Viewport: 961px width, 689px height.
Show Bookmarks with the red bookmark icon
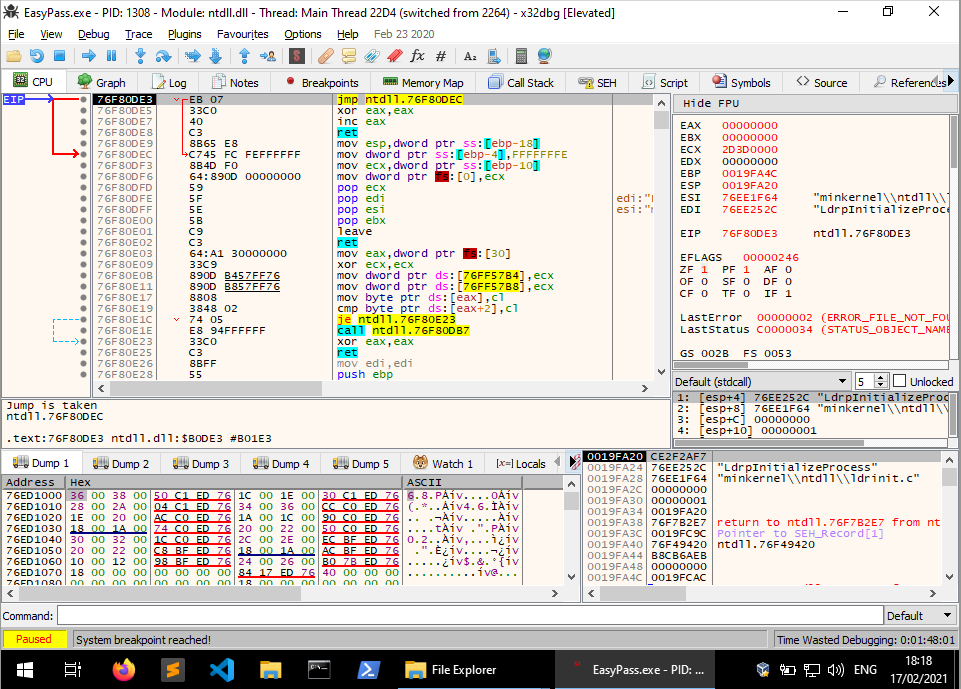395,56
